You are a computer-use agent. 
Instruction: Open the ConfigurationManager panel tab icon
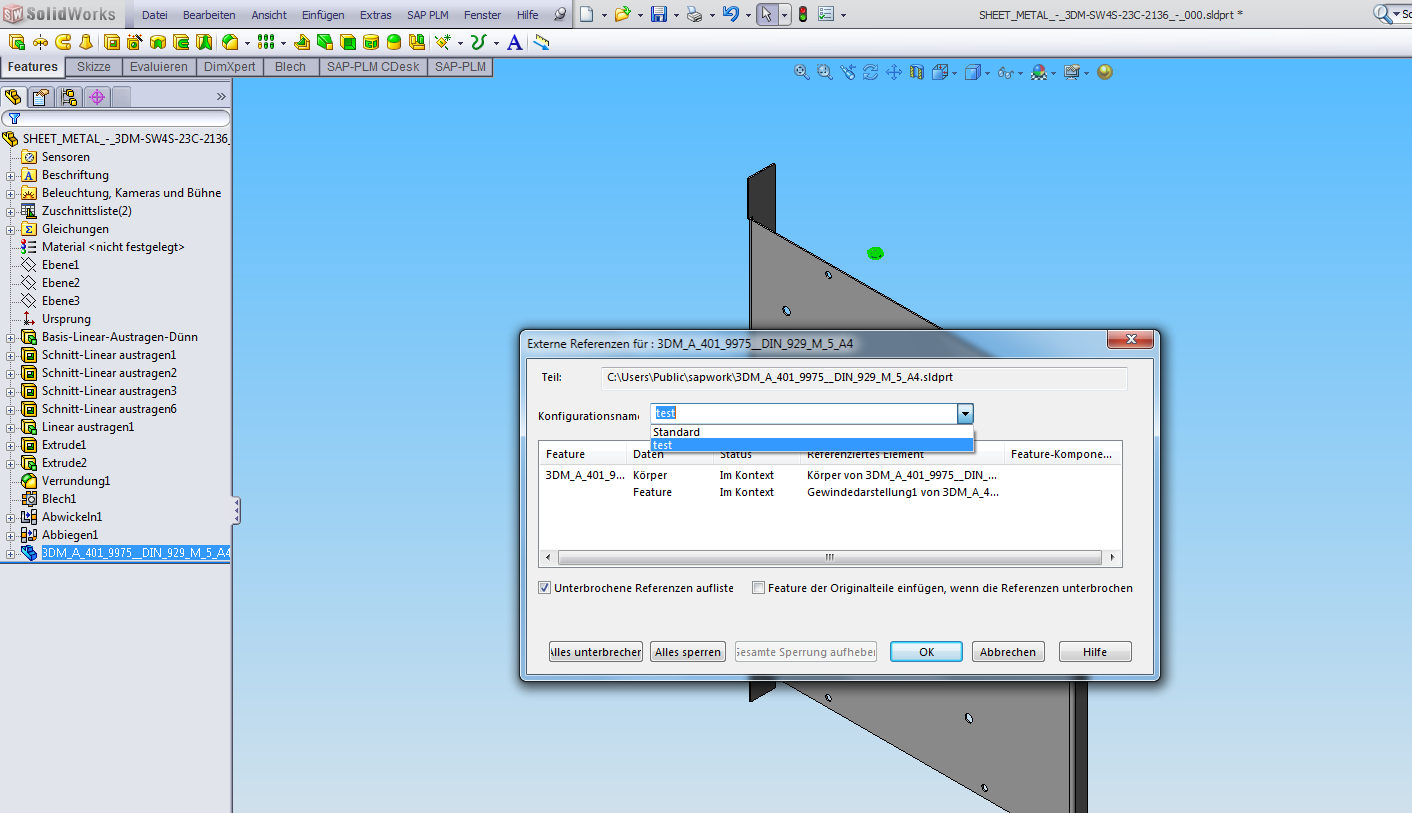click(x=68, y=97)
